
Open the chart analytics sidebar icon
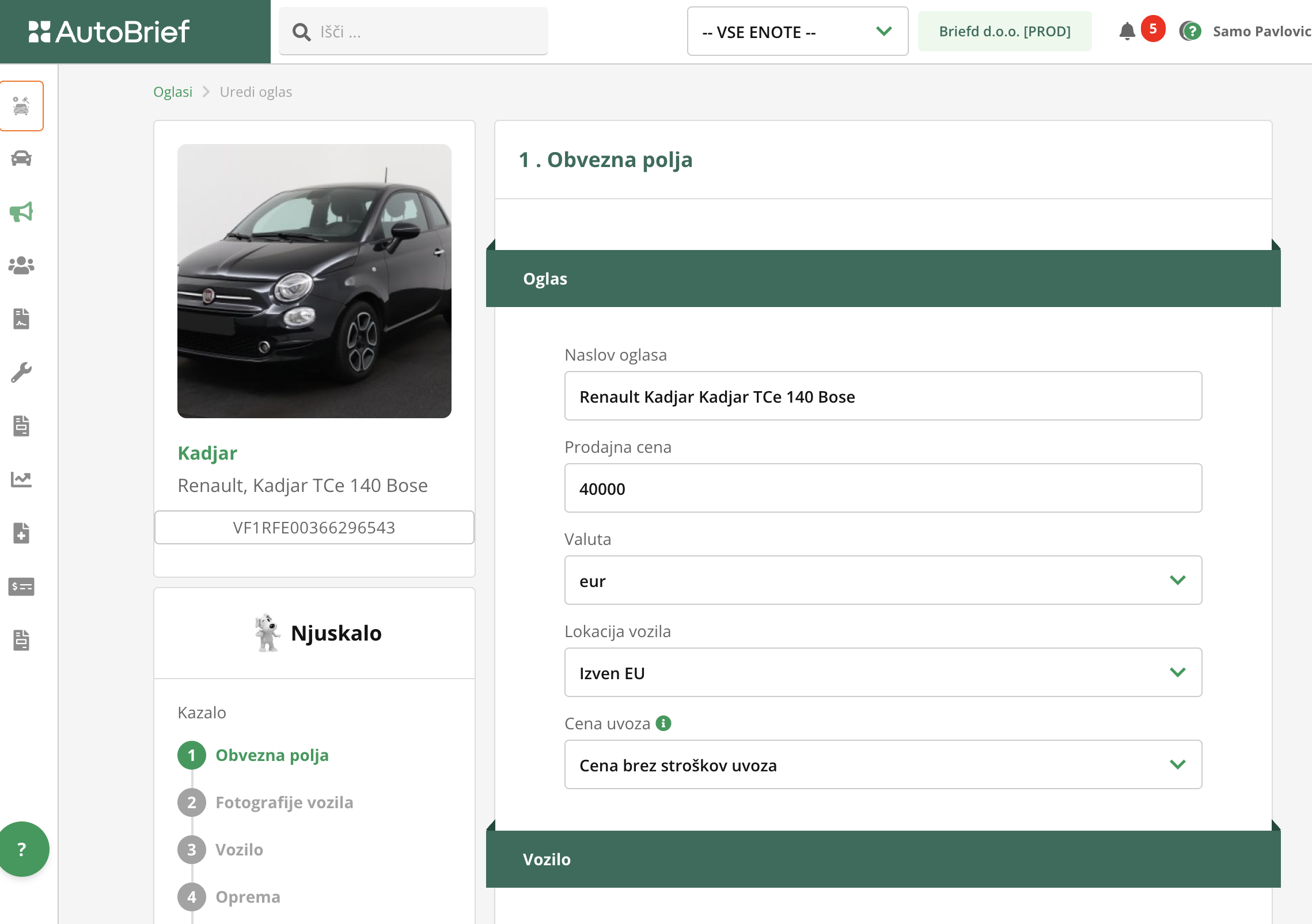point(21,479)
